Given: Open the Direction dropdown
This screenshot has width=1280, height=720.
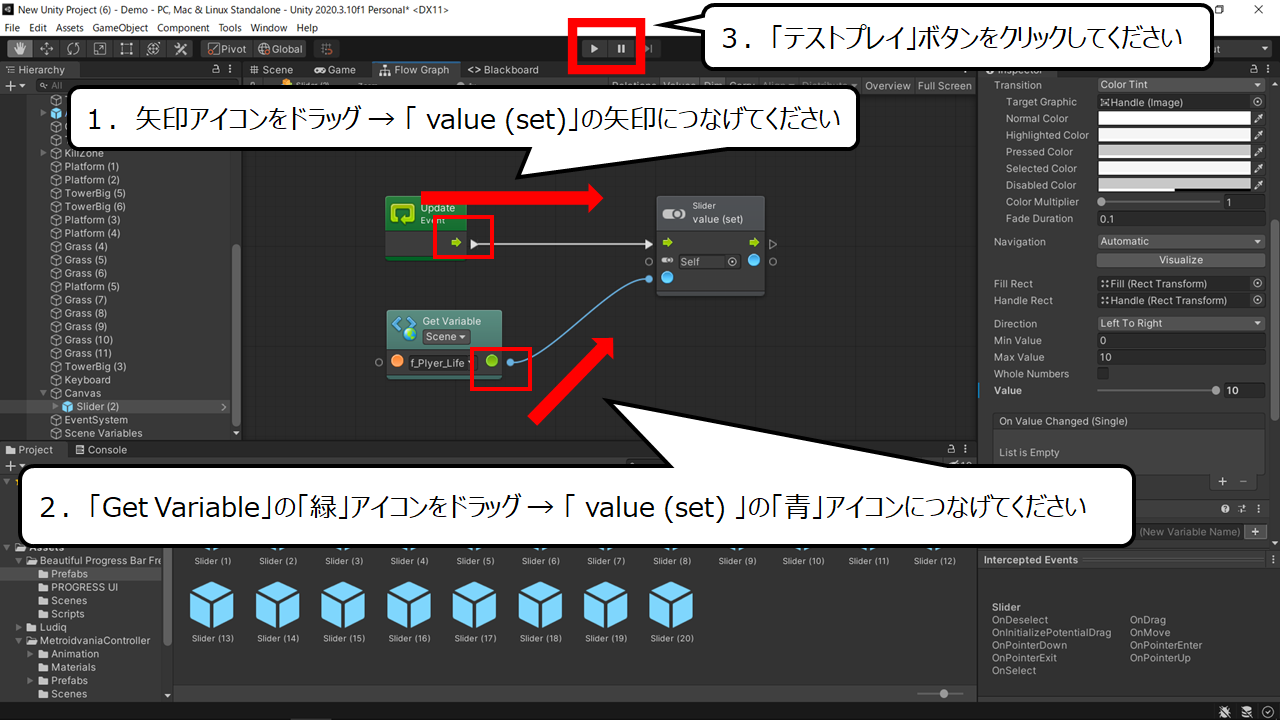Looking at the screenshot, I should point(1182,323).
